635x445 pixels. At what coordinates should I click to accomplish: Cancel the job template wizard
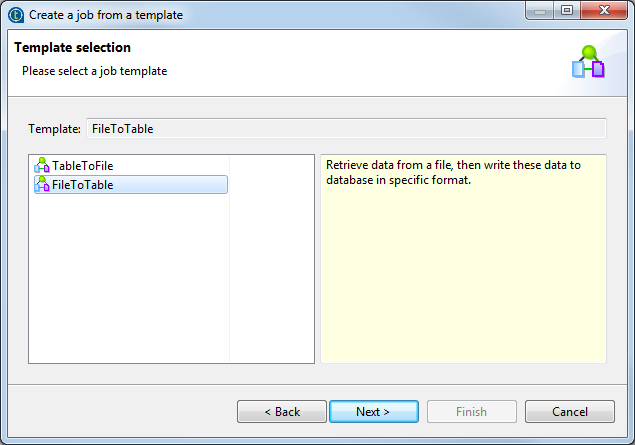(569, 411)
